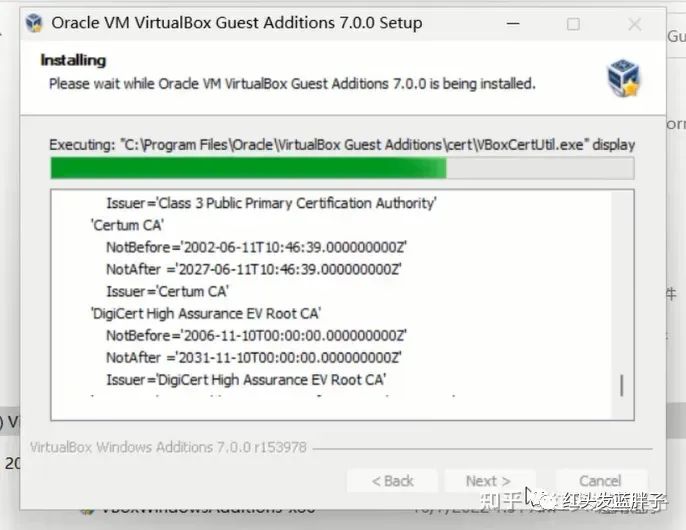
Task: Click the < Back button
Action: (x=392, y=481)
